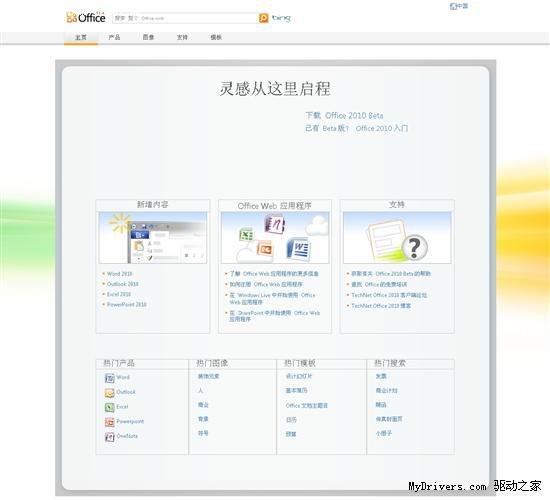Click the Bing logo beside the search box
This screenshot has height=500, width=550.
(281, 18)
